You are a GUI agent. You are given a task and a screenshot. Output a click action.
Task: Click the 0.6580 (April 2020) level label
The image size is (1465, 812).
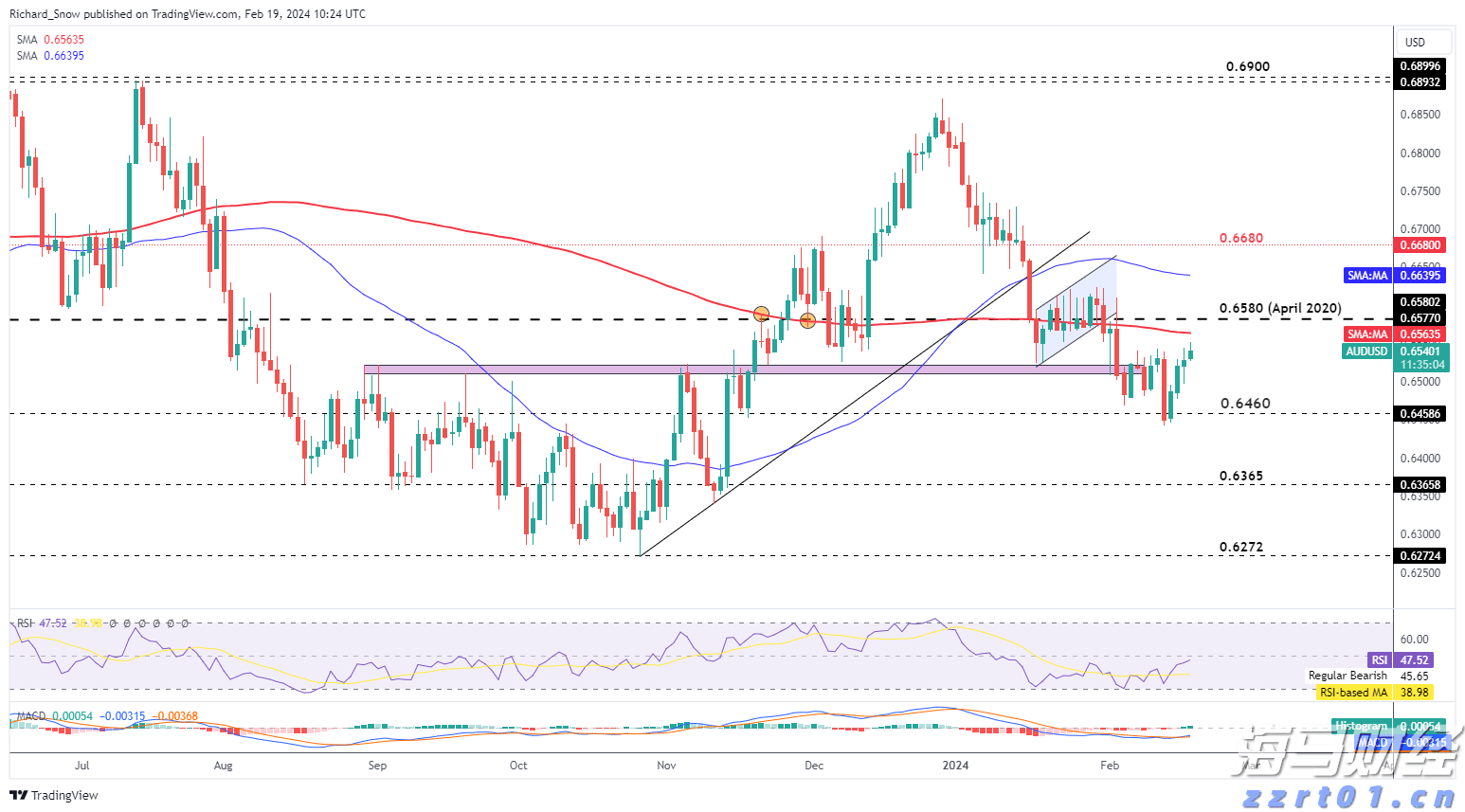(x=1279, y=309)
